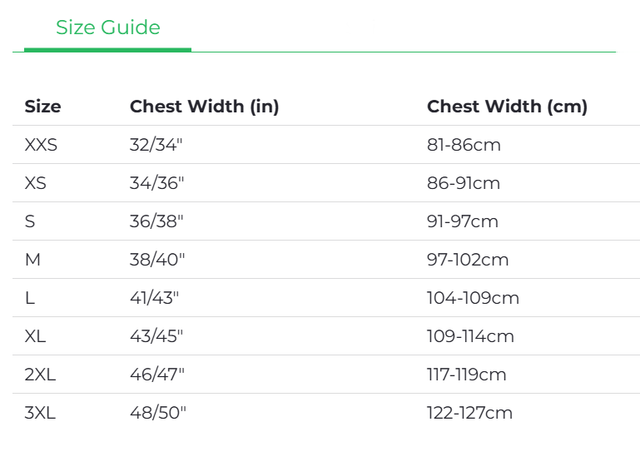The image size is (640, 452).
Task: Click the 46/47" inch measurement
Action: (x=157, y=374)
